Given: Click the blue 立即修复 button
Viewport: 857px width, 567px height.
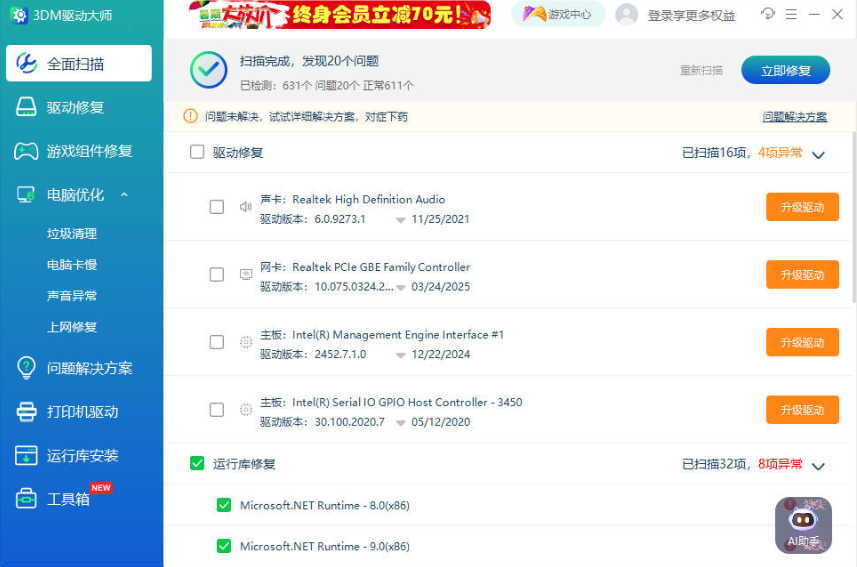Looking at the screenshot, I should coord(785,70).
